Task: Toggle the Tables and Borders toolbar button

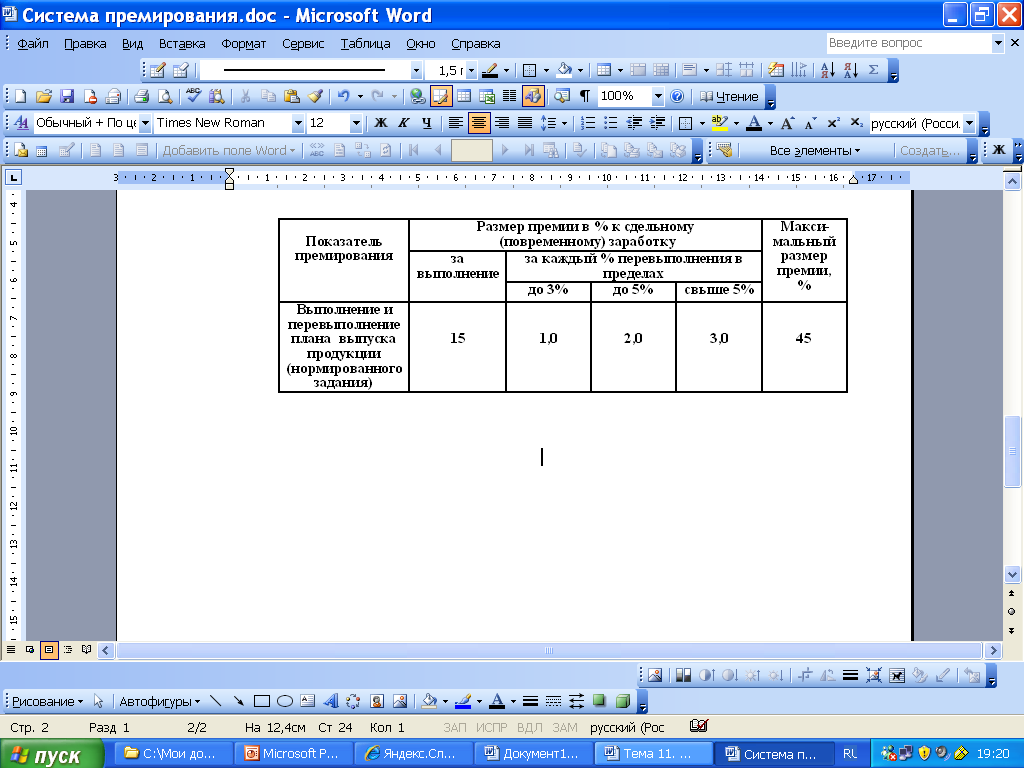Action: point(441,97)
